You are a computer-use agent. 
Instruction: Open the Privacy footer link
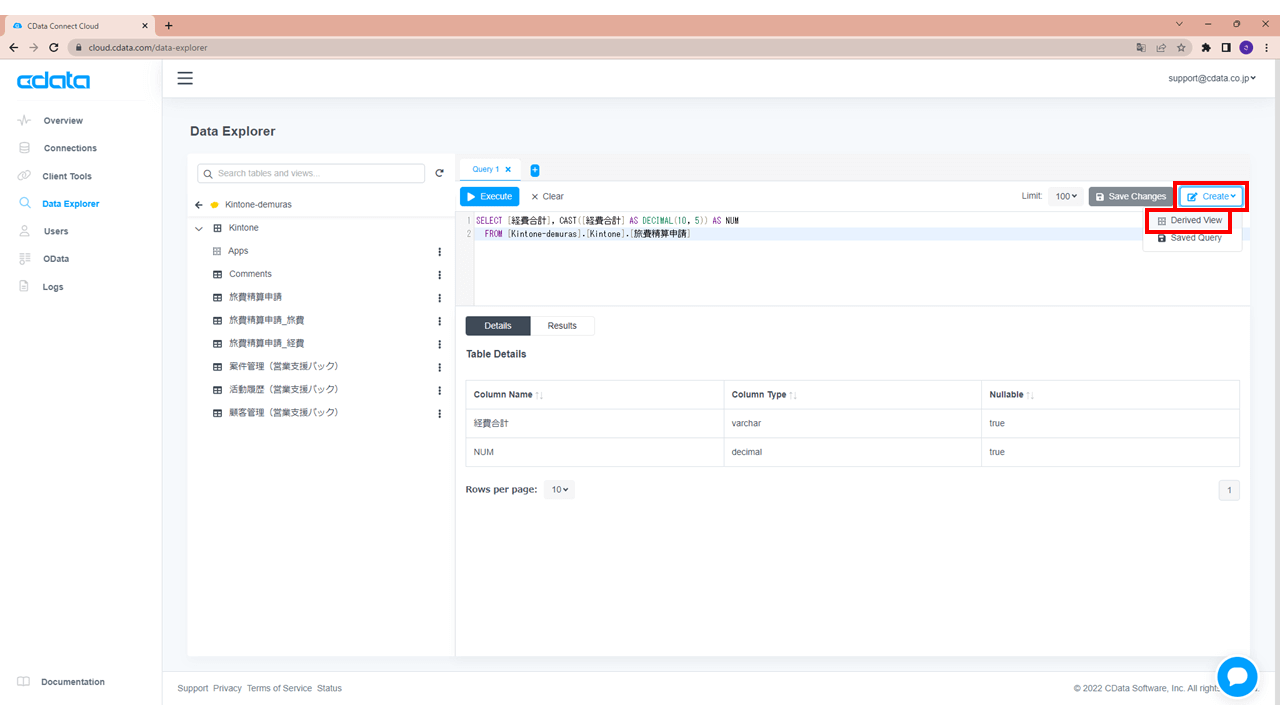pos(228,688)
